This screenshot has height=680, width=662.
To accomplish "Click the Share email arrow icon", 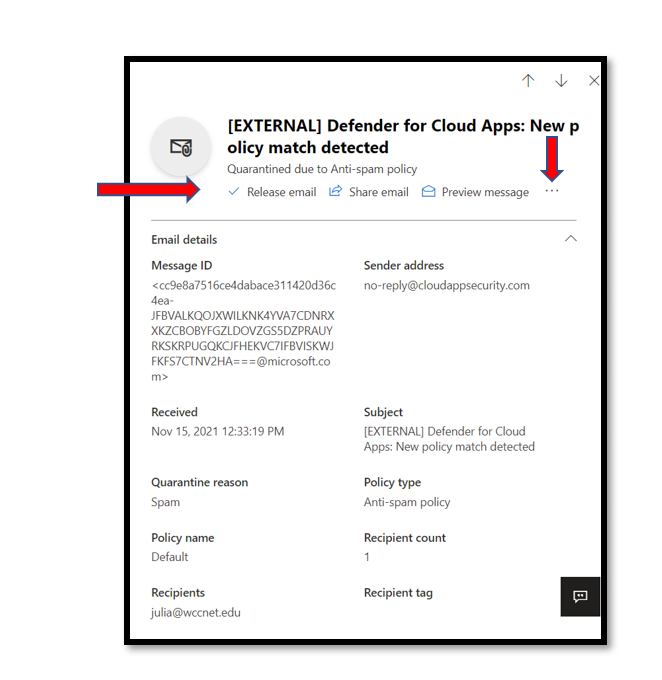I will (x=335, y=191).
